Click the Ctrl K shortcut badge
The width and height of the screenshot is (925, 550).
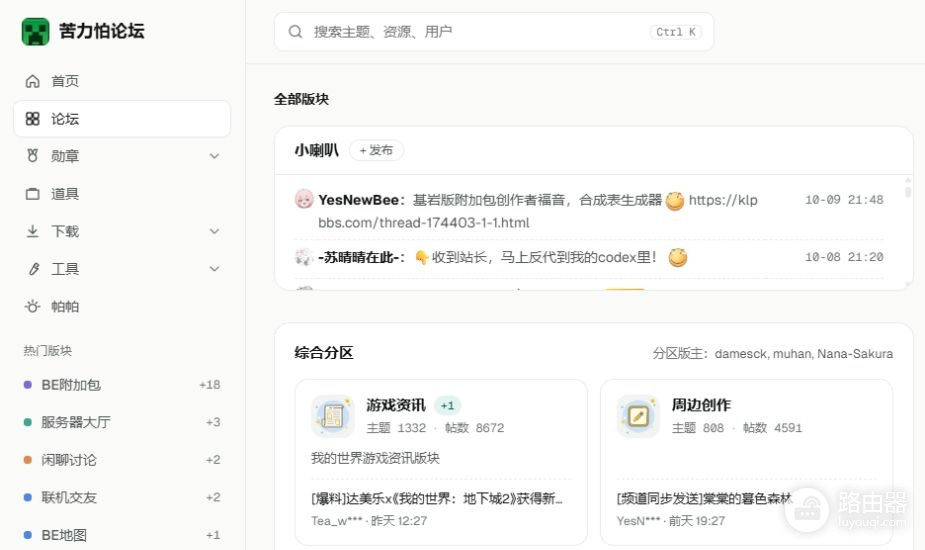tap(675, 32)
